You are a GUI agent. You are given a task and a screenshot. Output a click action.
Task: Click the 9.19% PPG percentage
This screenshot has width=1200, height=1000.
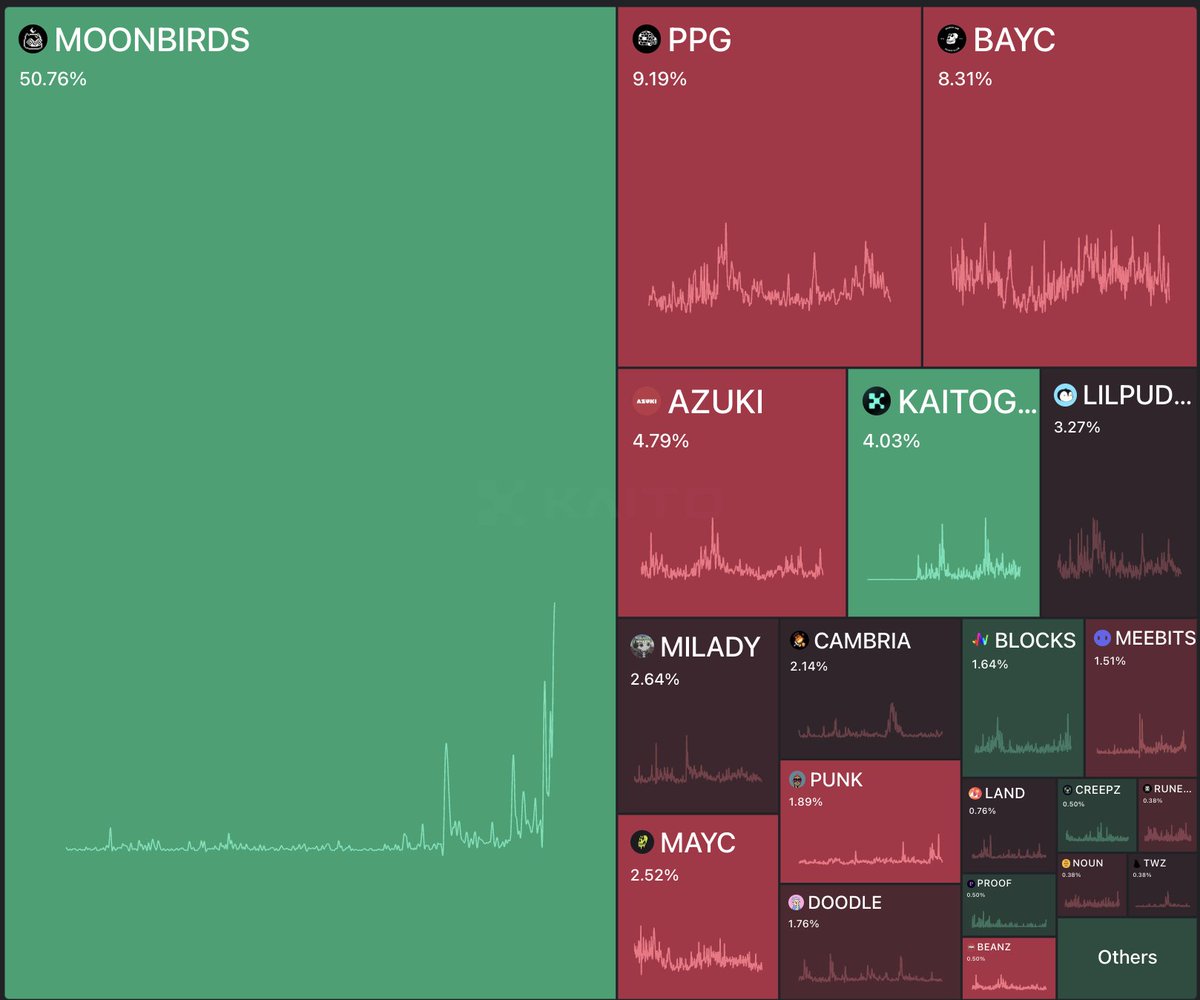pos(660,78)
